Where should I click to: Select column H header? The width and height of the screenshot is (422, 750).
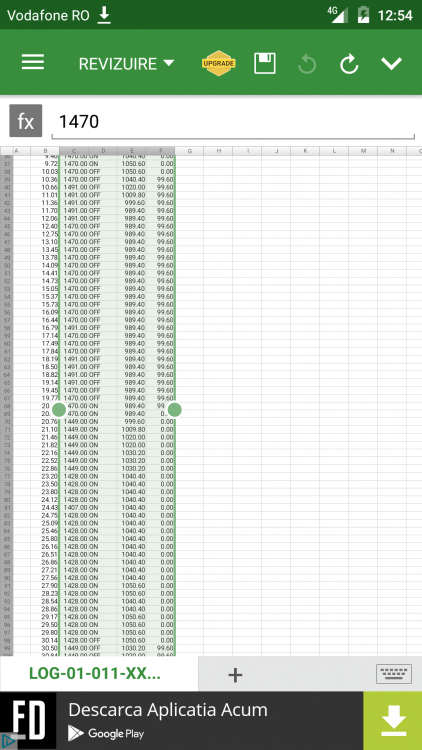[219, 151]
